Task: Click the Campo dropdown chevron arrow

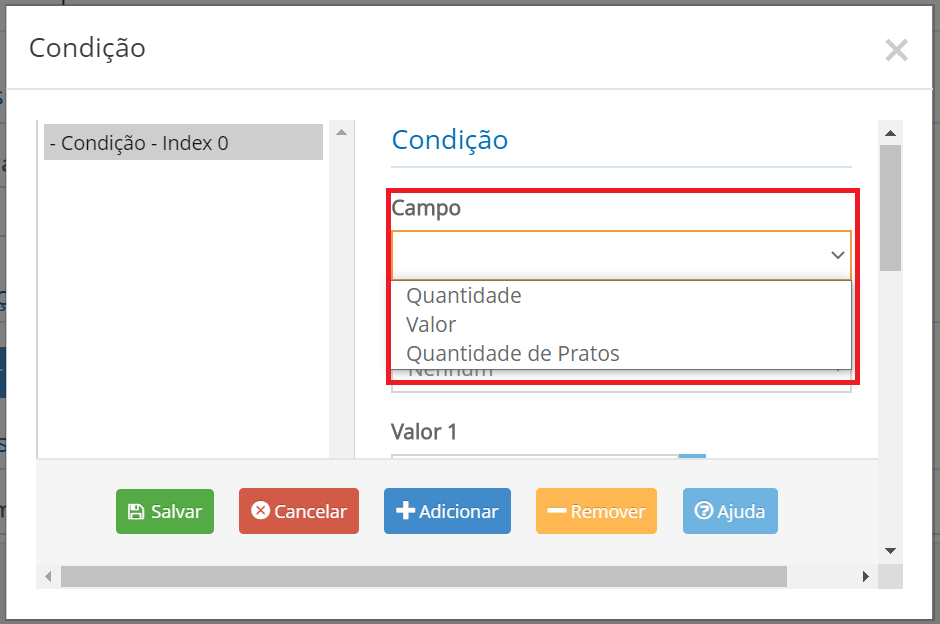Action: pyautogui.click(x=837, y=255)
